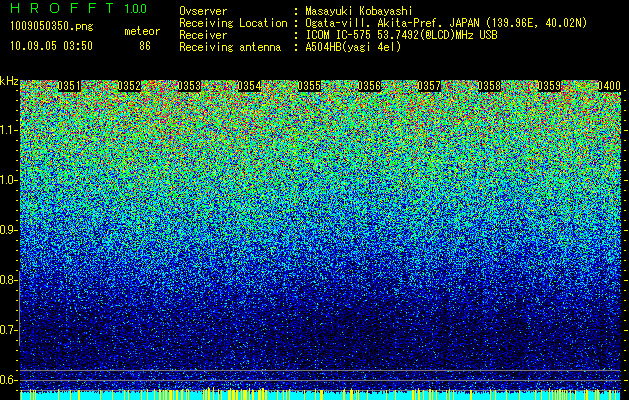Image resolution: width=629 pixels, height=400 pixels.
Task: Click the 0355 time marker
Action: pyautogui.click(x=309, y=86)
